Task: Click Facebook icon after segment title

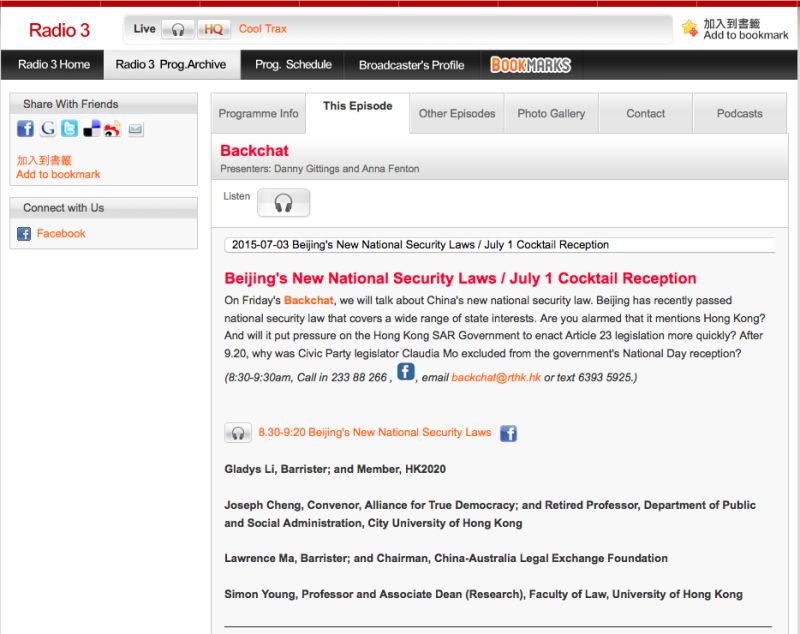Action: pyautogui.click(x=508, y=433)
